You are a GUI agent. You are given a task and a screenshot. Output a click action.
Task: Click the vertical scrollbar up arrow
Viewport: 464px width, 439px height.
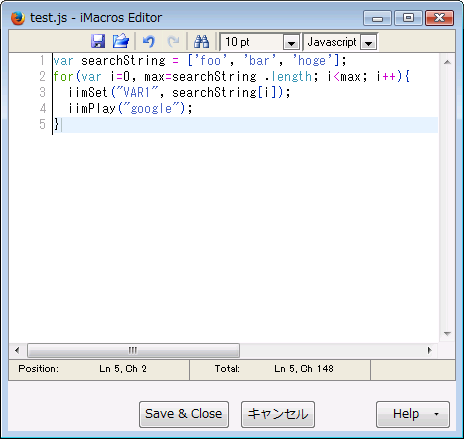447,62
